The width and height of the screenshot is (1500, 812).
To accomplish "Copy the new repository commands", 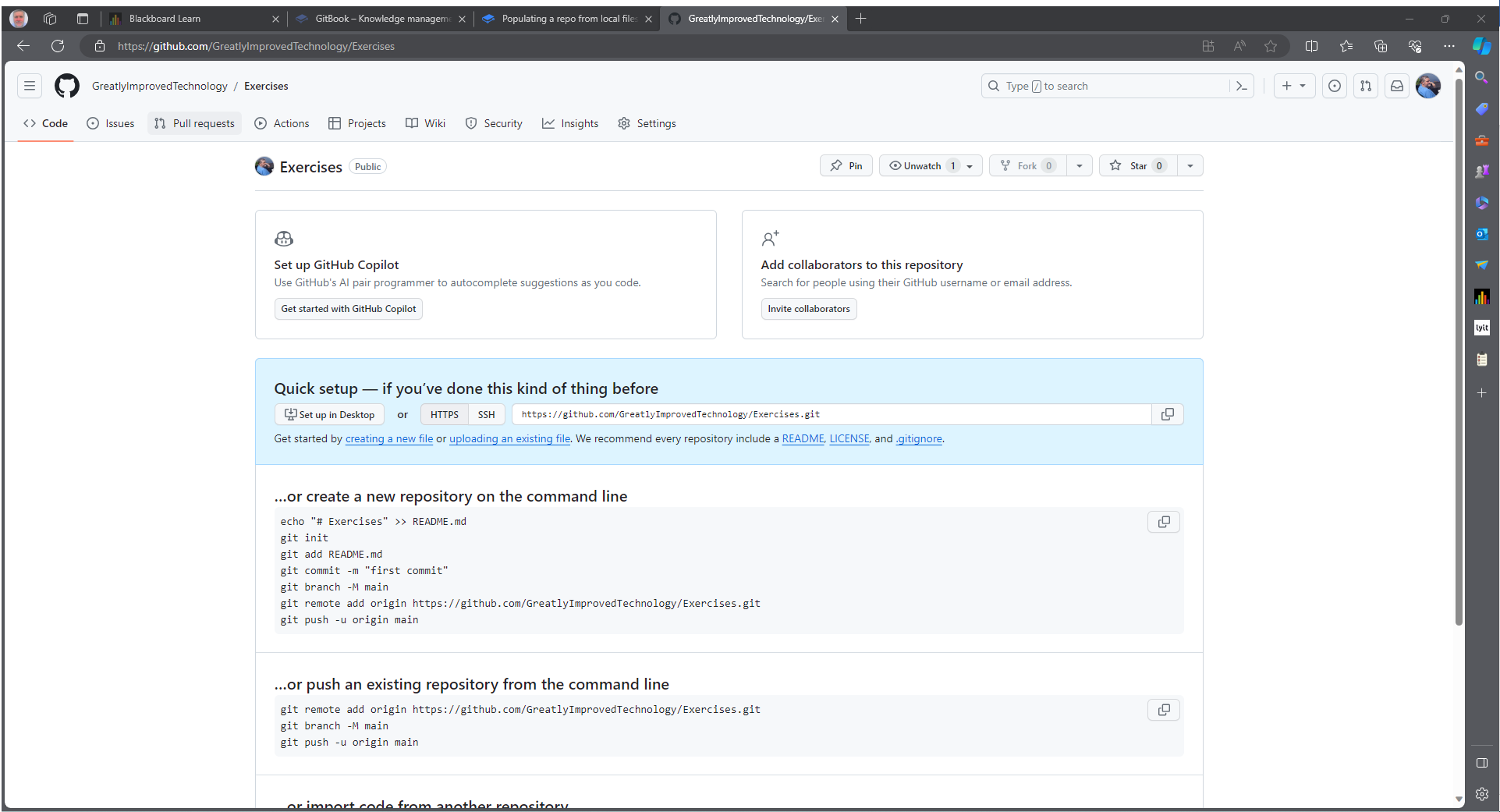I will tap(1164, 522).
